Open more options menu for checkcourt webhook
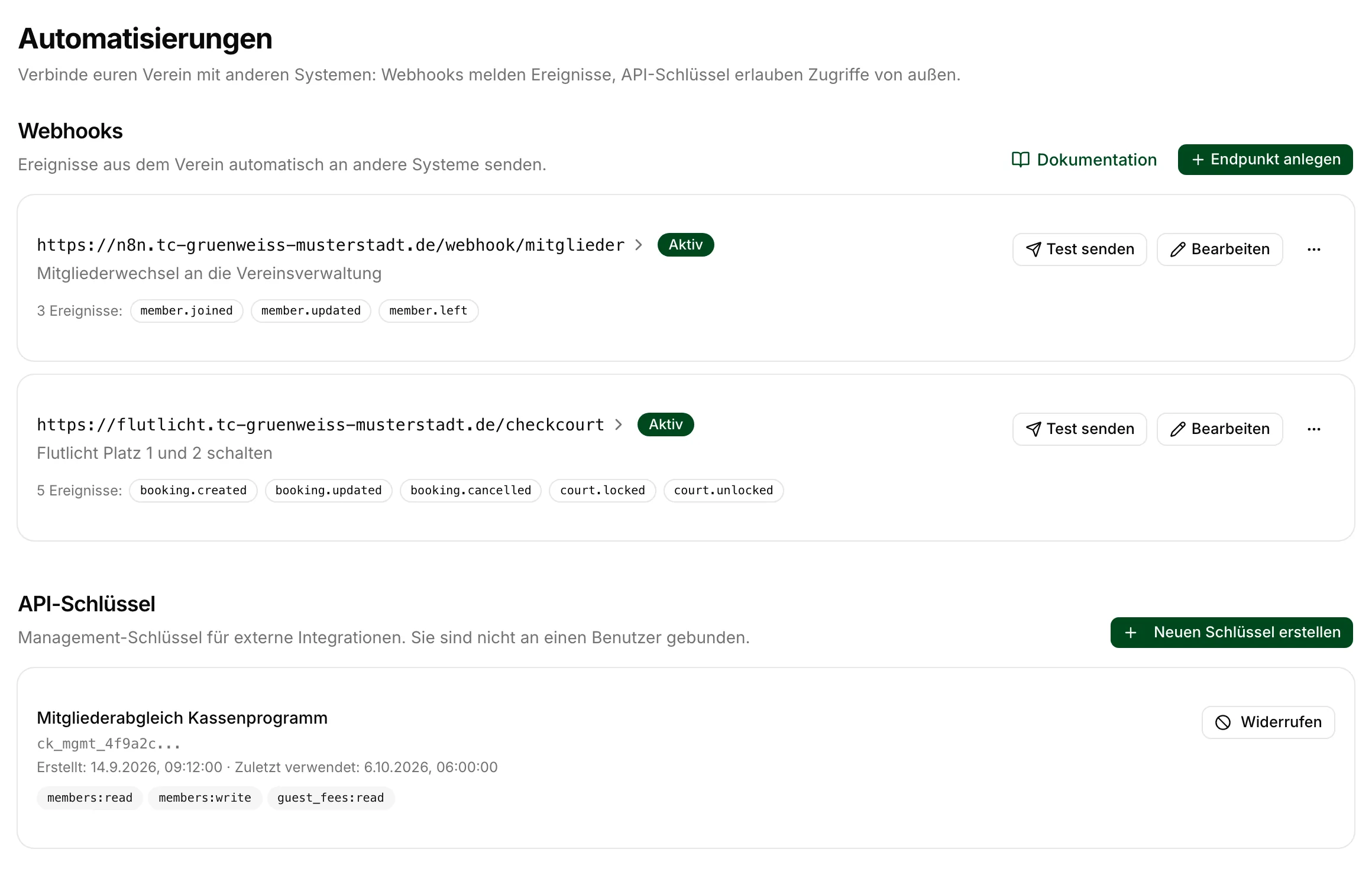Screen dimensions: 1372x875 pyautogui.click(x=1314, y=429)
